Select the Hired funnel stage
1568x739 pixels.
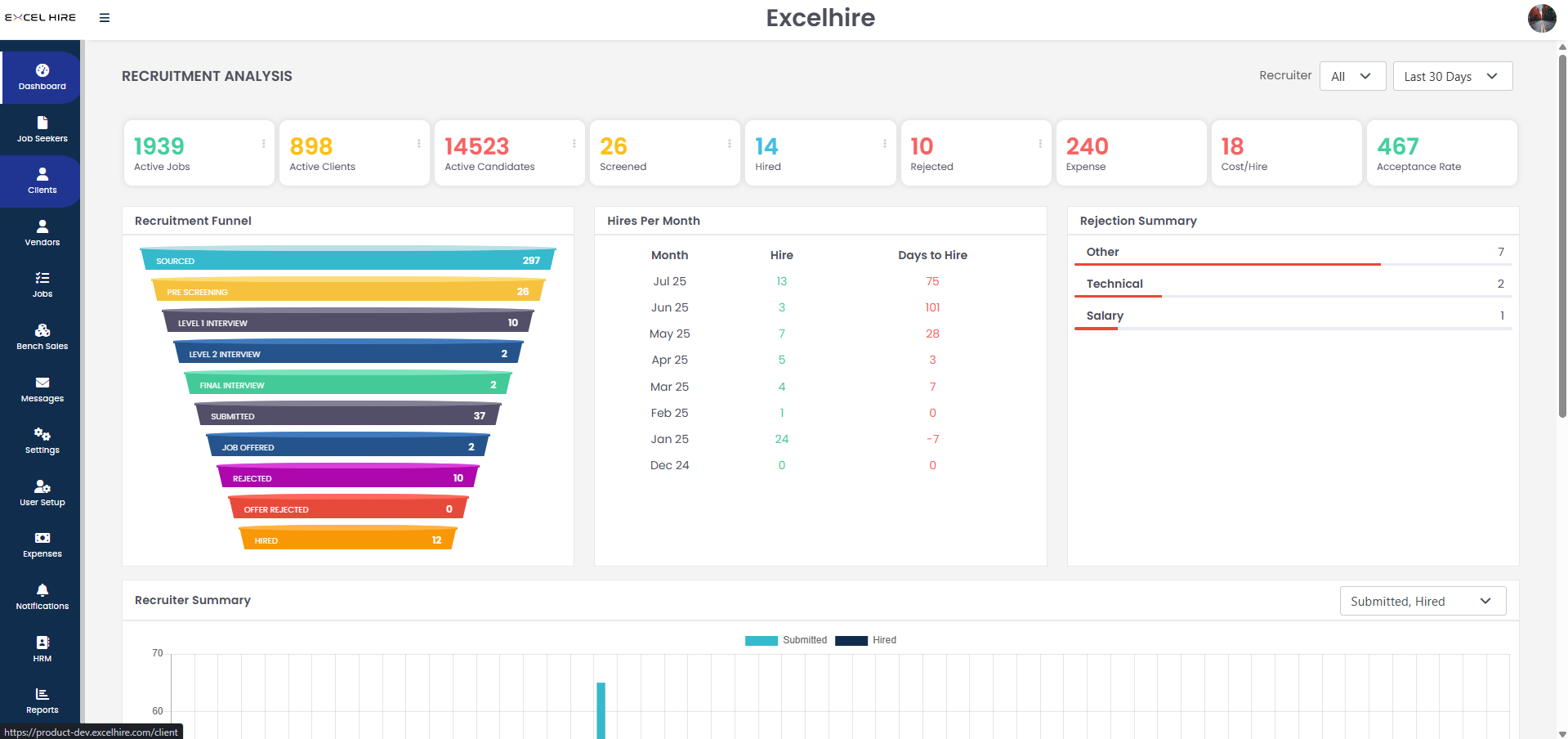pos(348,539)
